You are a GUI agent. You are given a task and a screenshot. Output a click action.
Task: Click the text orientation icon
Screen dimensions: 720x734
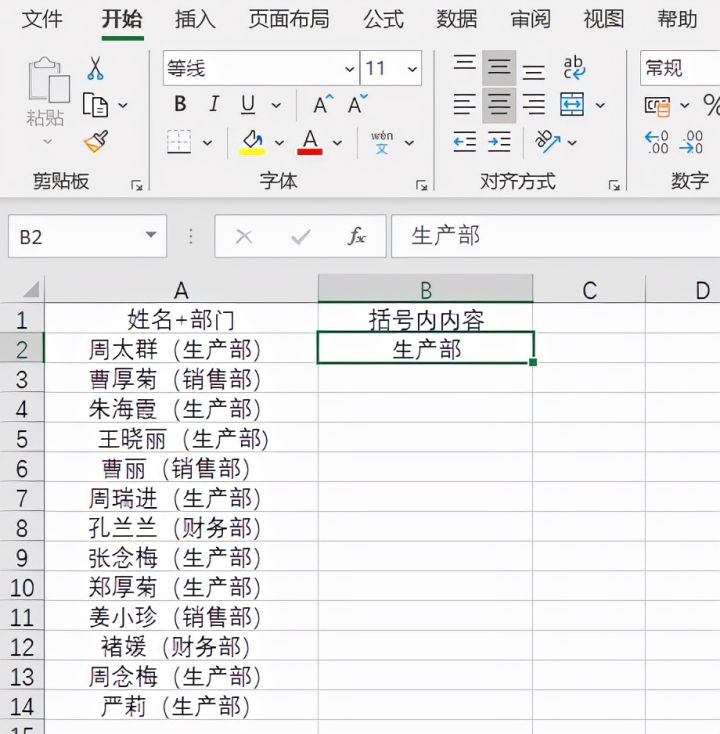pyautogui.click(x=547, y=141)
